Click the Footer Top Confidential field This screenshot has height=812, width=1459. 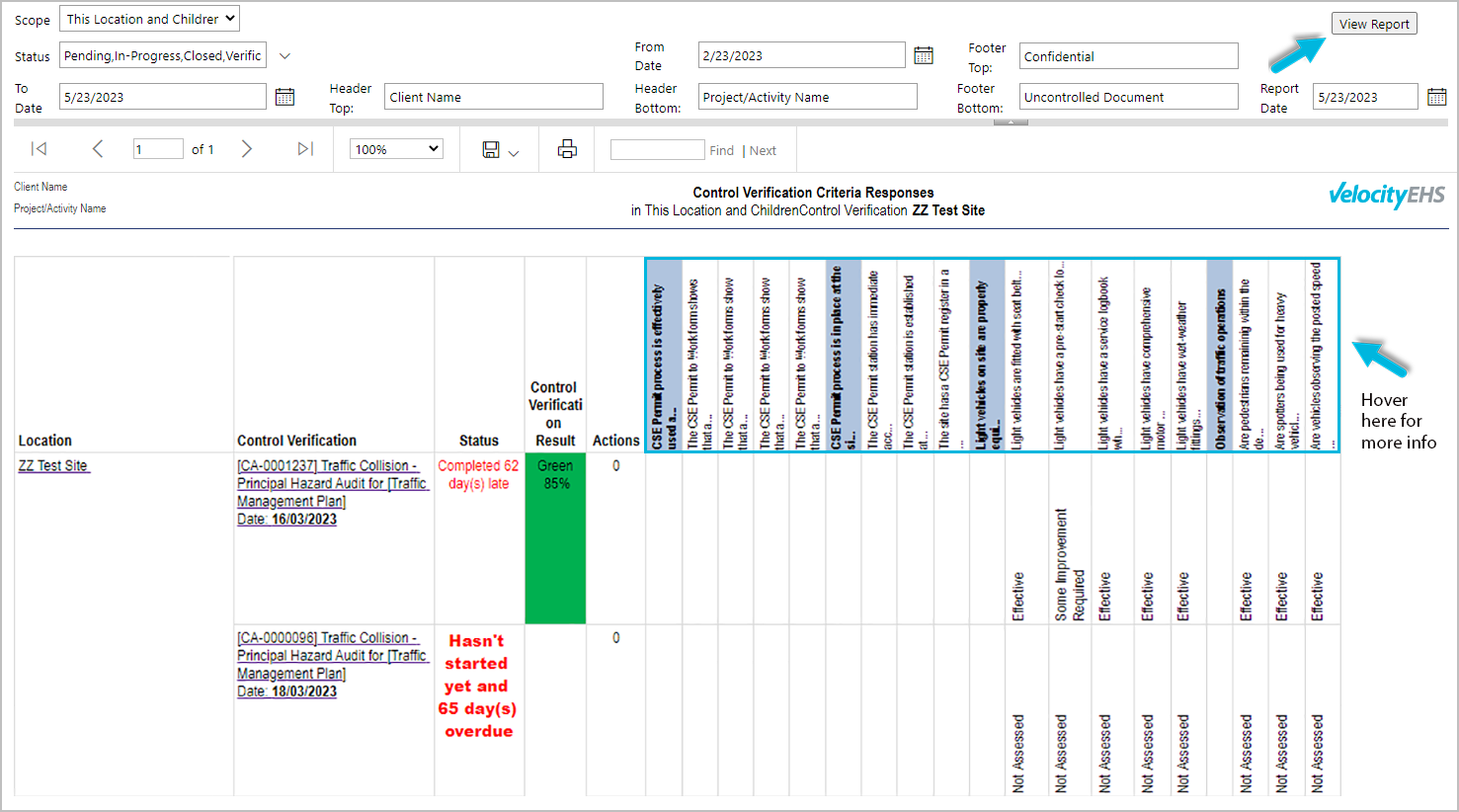pyautogui.click(x=1128, y=56)
